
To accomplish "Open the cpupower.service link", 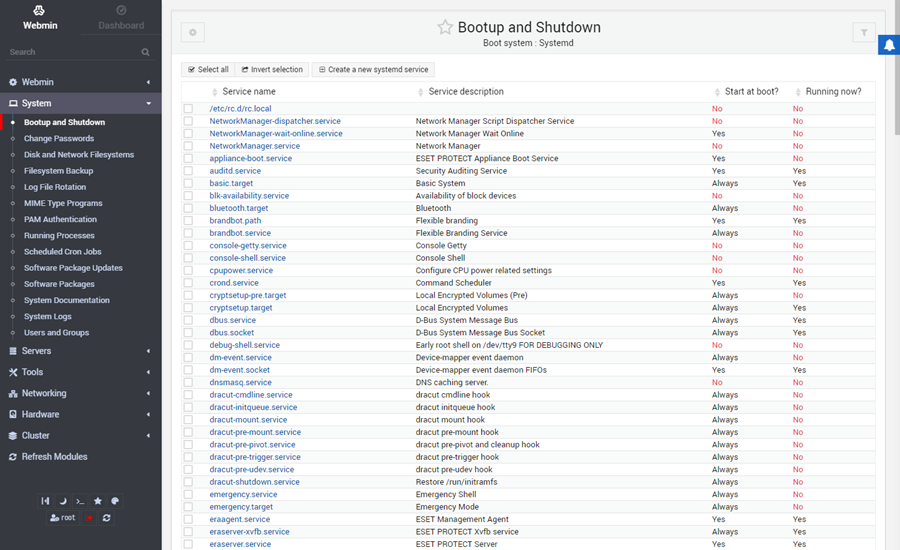I will [x=241, y=270].
